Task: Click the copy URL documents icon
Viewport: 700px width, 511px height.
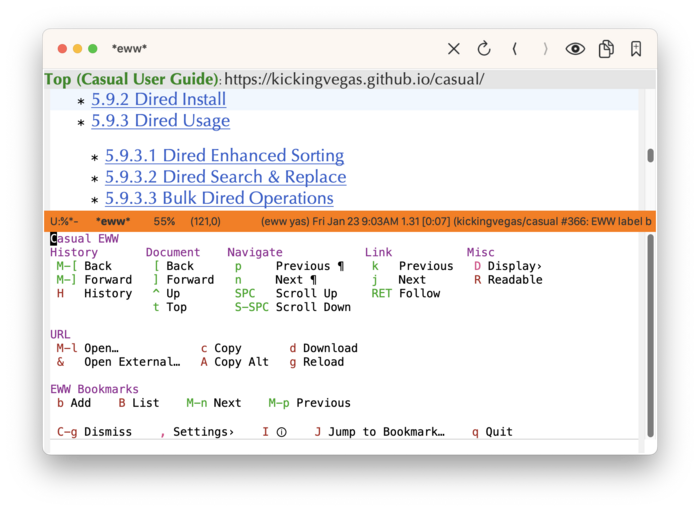Action: coord(606,49)
